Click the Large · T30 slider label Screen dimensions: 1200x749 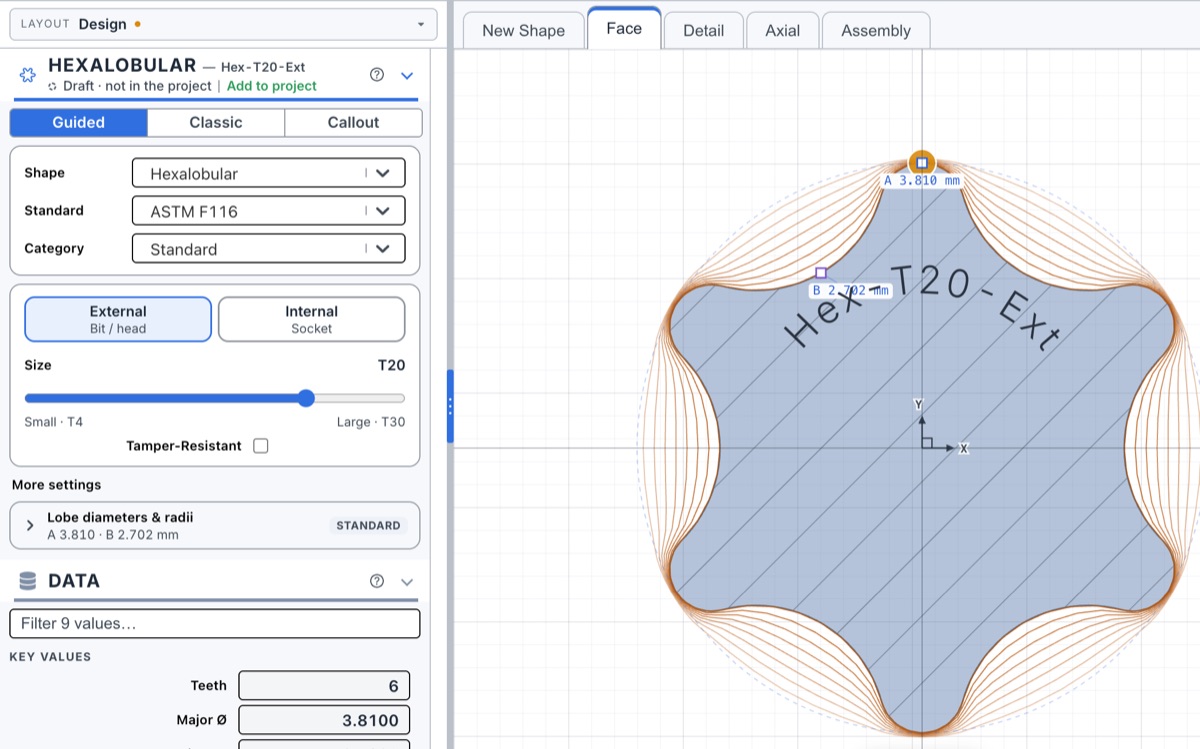(371, 422)
